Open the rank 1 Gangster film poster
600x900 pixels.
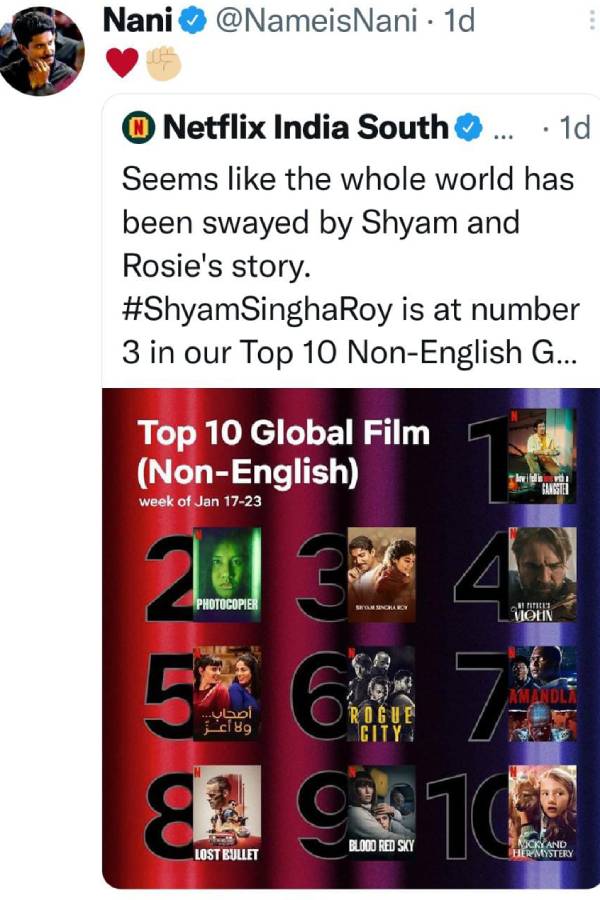542,456
